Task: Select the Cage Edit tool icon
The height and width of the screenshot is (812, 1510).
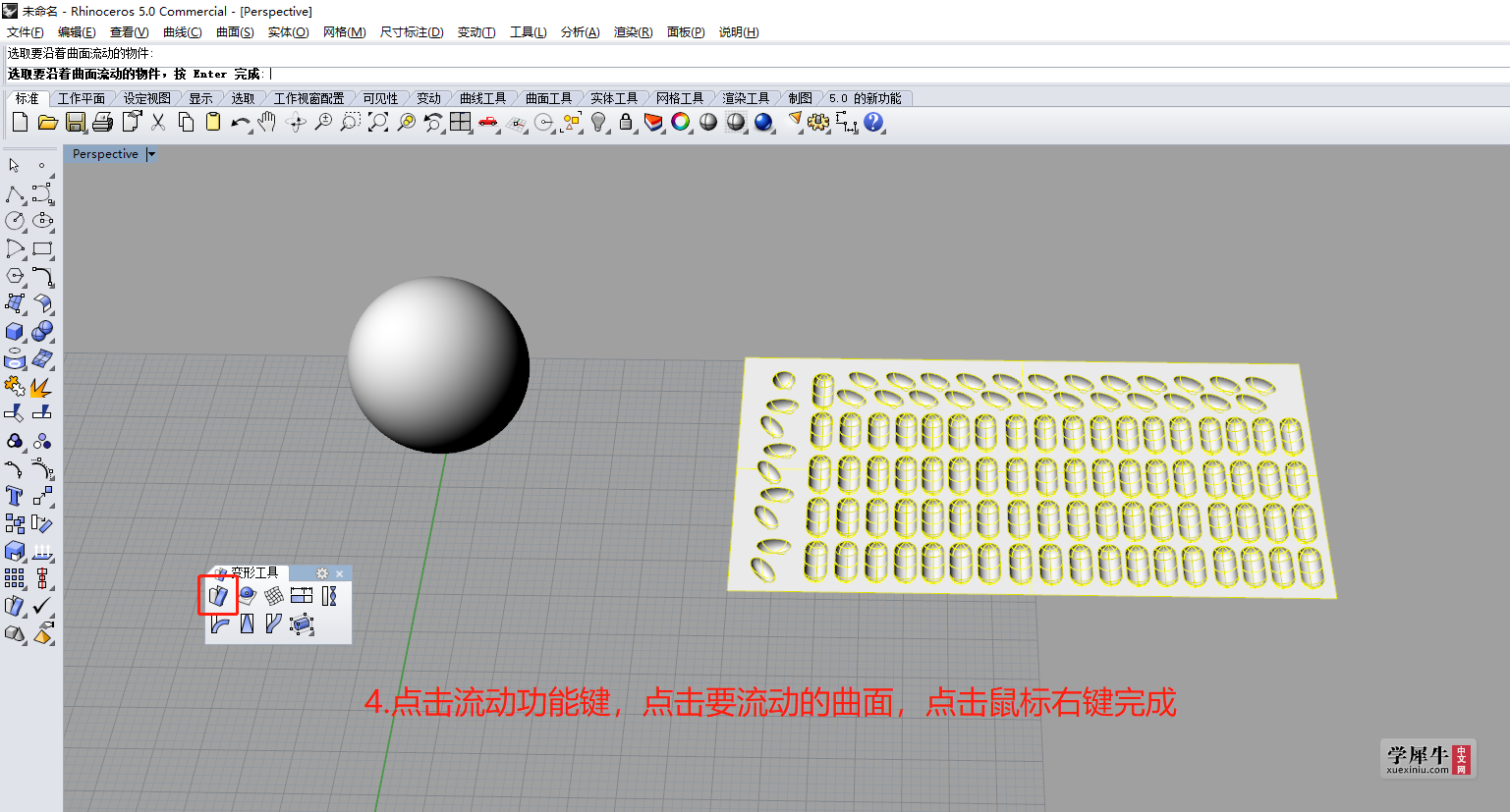Action: pyautogui.click(x=302, y=623)
